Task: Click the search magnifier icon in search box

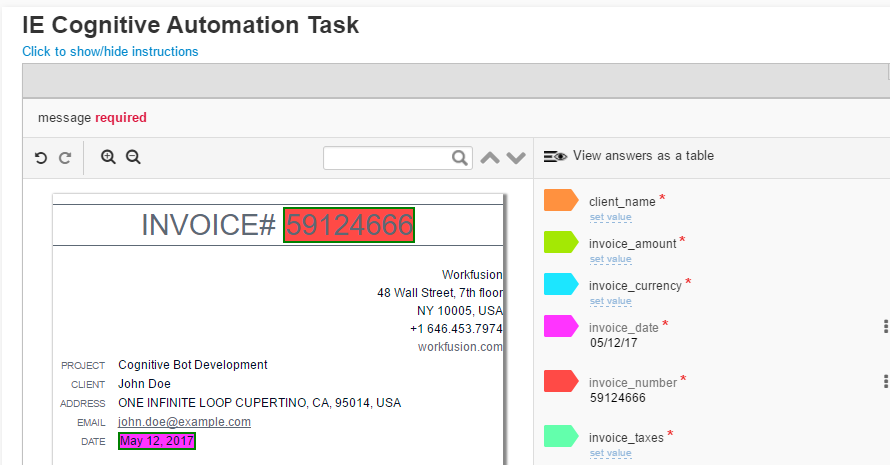Action: pos(459,158)
